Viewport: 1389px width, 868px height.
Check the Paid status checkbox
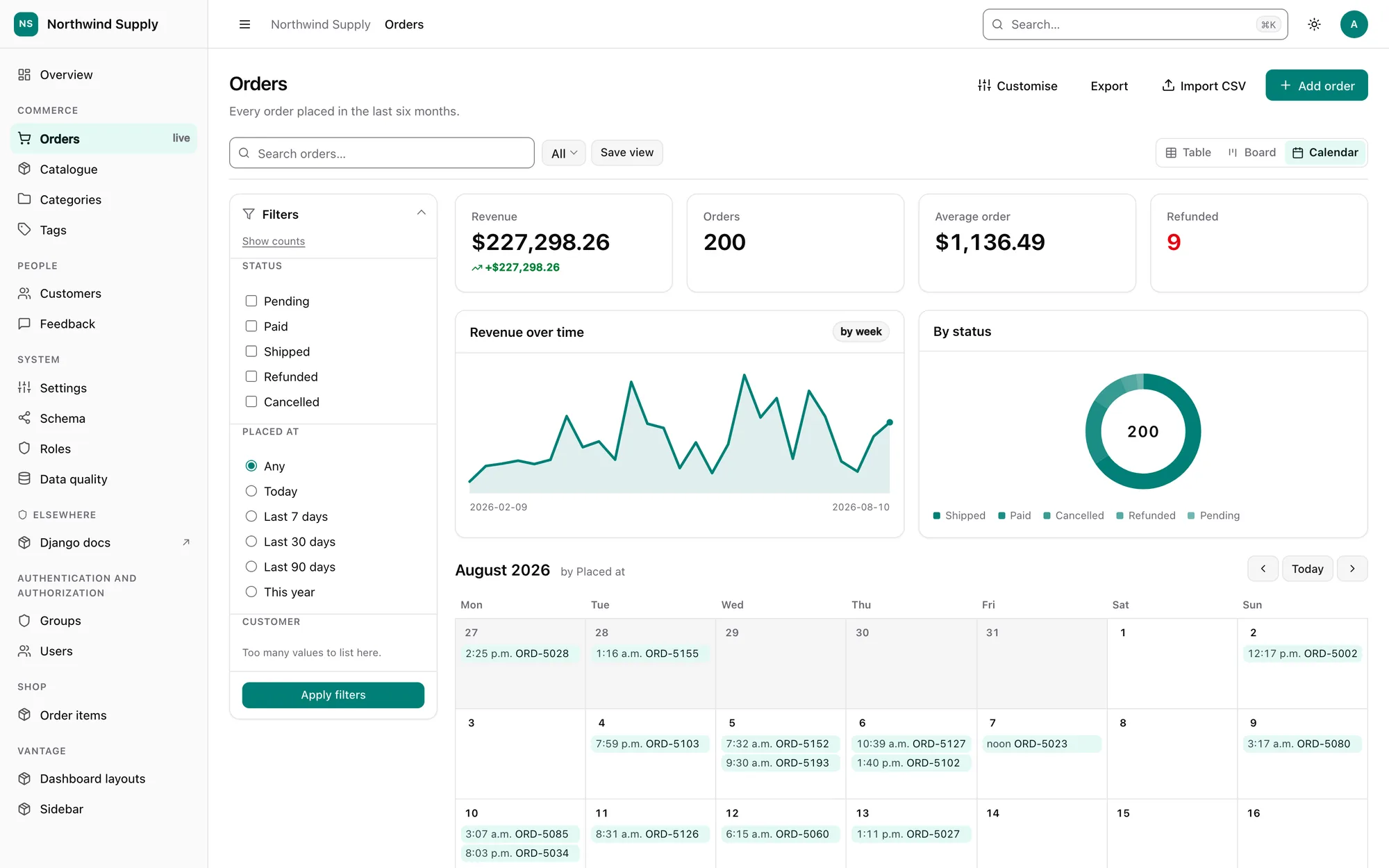click(251, 326)
